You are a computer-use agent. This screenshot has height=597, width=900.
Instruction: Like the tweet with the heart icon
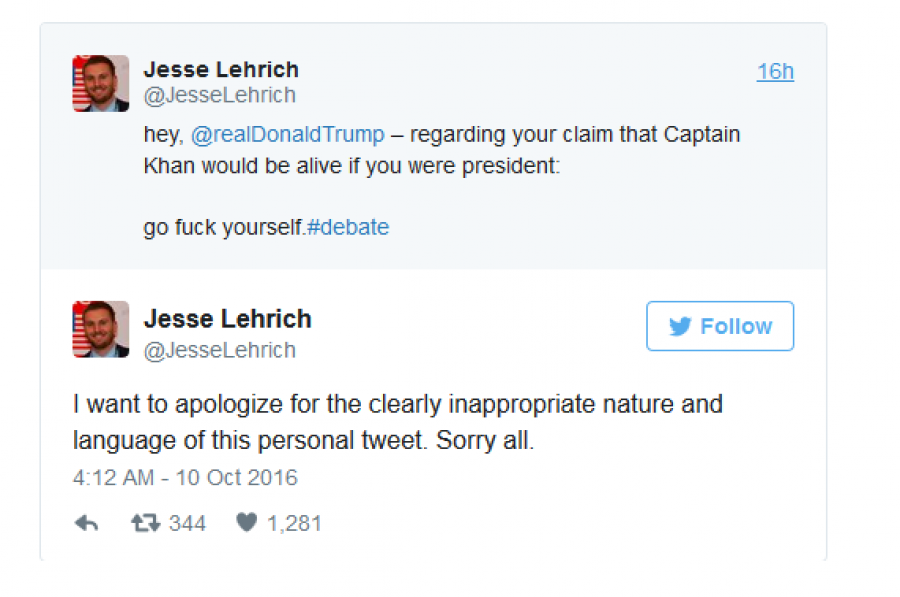(247, 522)
